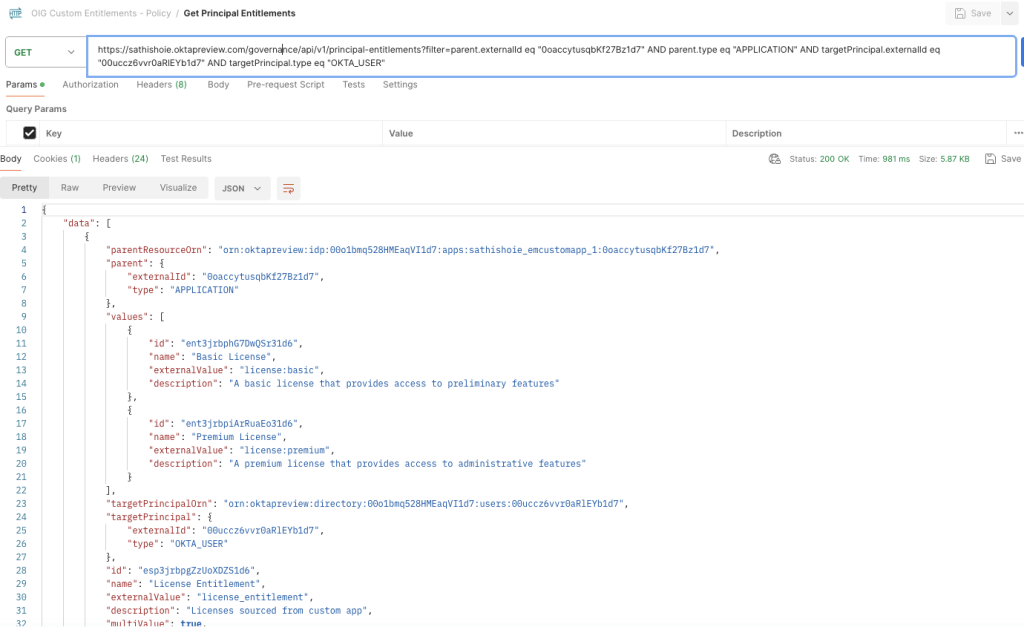The height and width of the screenshot is (627, 1024).
Task: Open the Tests tab
Action: (x=353, y=84)
